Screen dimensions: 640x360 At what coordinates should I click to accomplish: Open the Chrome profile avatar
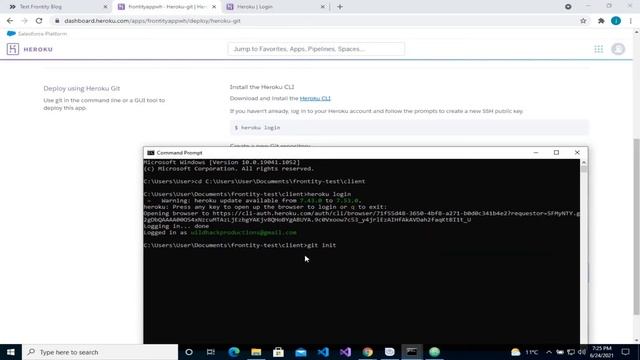616,21
